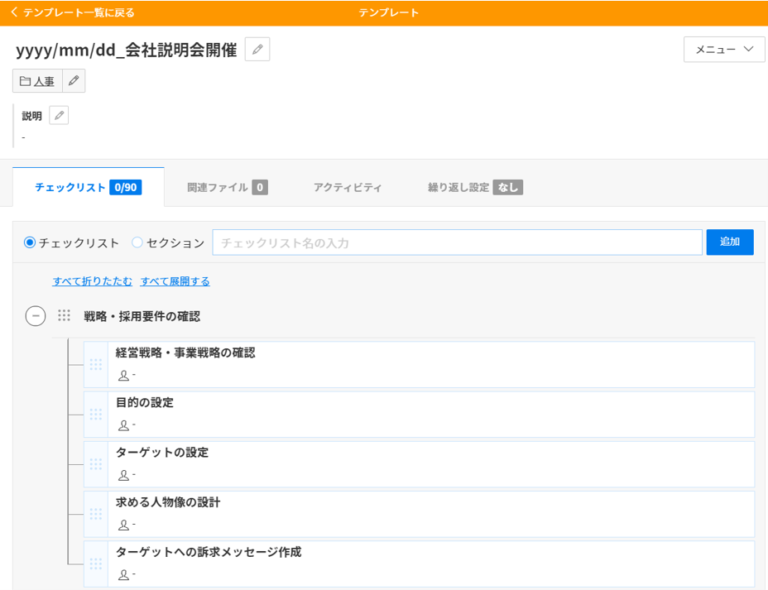The height and width of the screenshot is (590, 768).
Task: Click pencil icon beside 人事 folder
Action: coord(74,81)
